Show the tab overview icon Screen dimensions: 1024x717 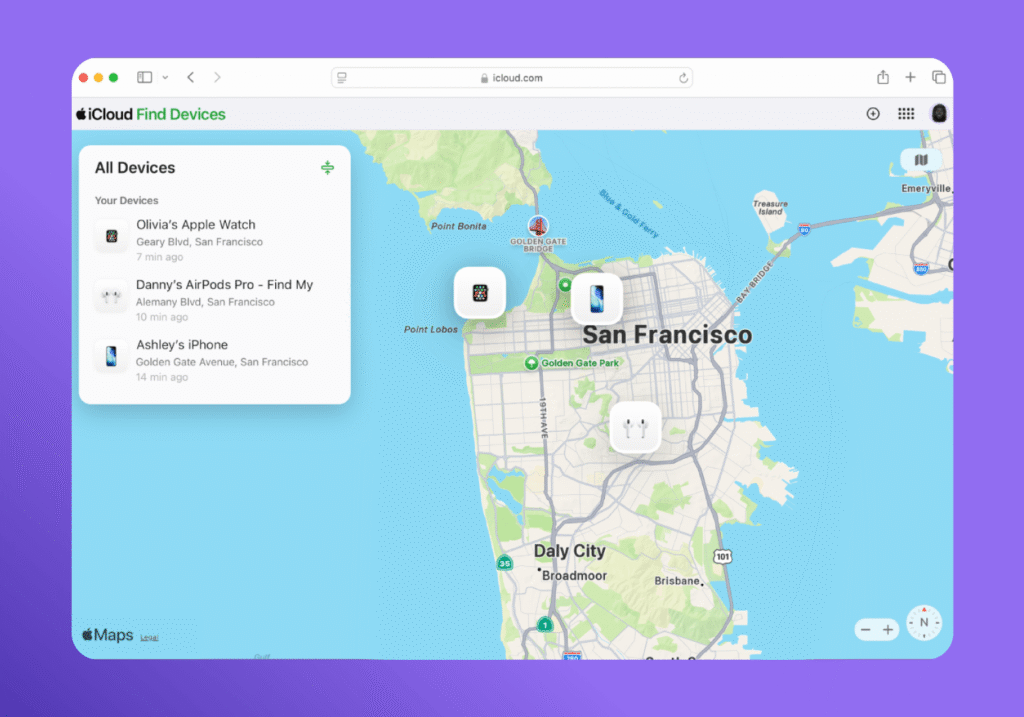[939, 77]
